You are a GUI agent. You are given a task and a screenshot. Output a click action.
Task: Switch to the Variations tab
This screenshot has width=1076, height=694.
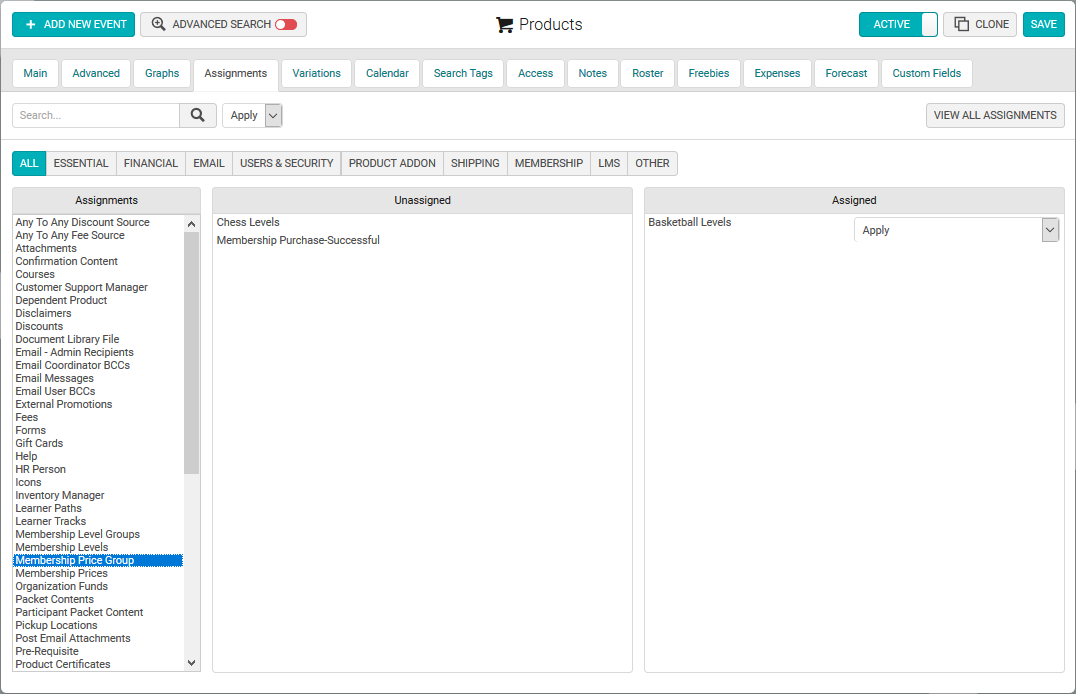point(316,73)
